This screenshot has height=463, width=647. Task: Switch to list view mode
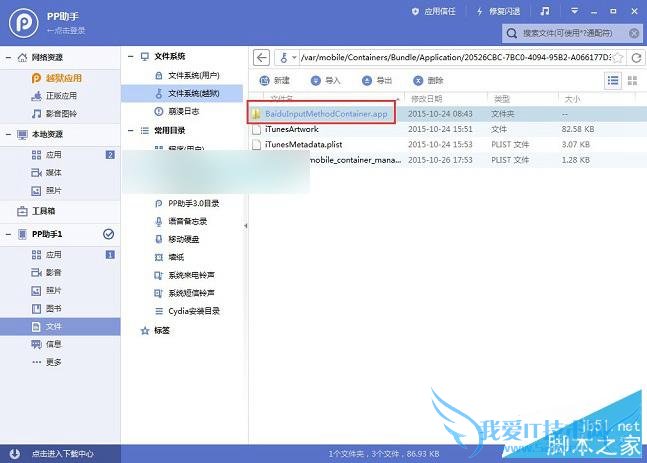(613, 80)
